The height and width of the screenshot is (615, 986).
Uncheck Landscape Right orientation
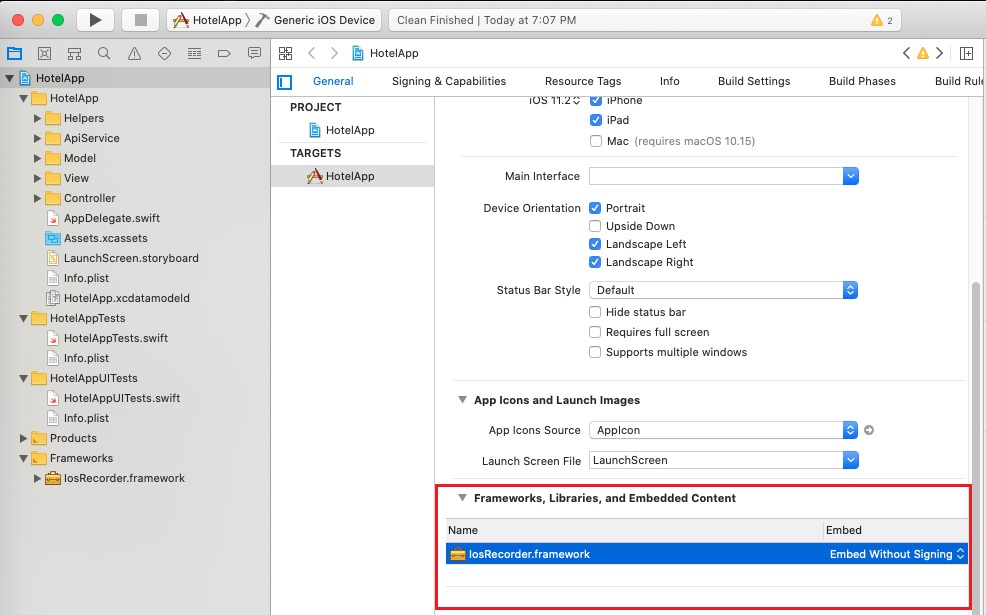click(595, 262)
